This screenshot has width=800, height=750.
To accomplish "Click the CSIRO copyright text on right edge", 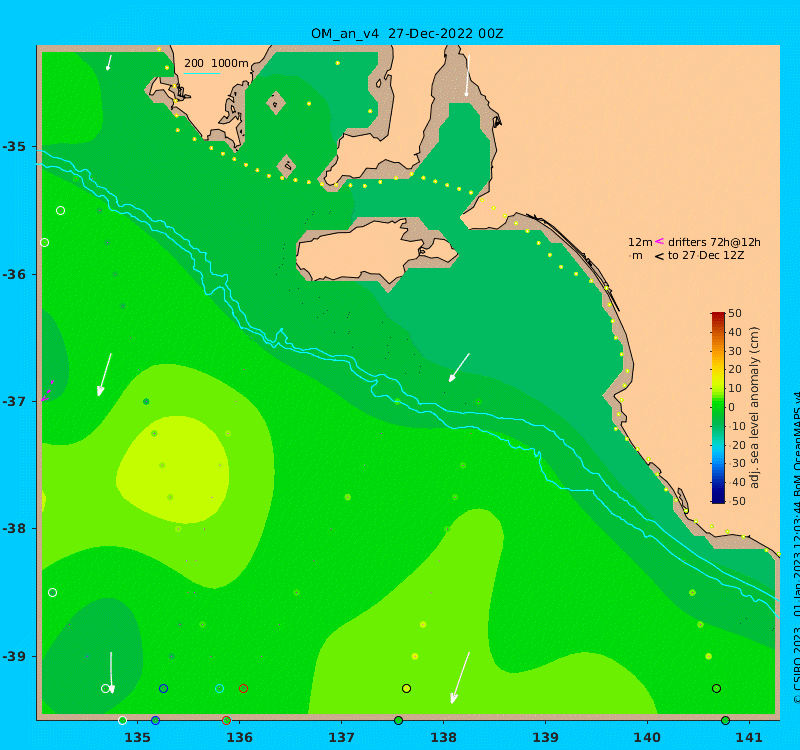I will (x=796, y=548).
